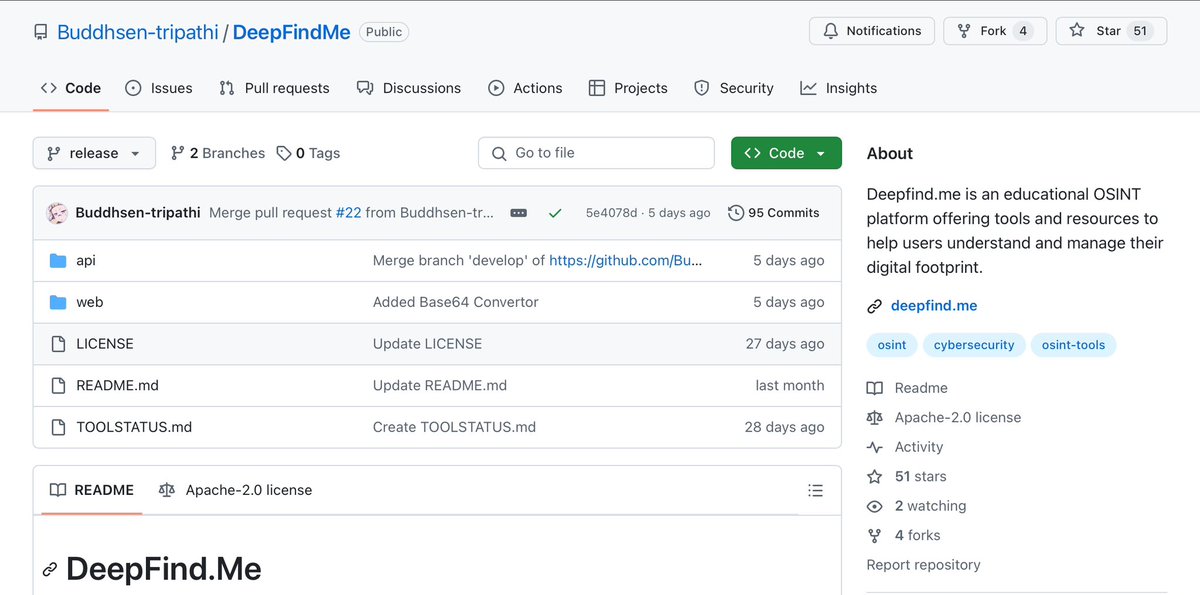Click the Actions play circle icon

(x=496, y=88)
